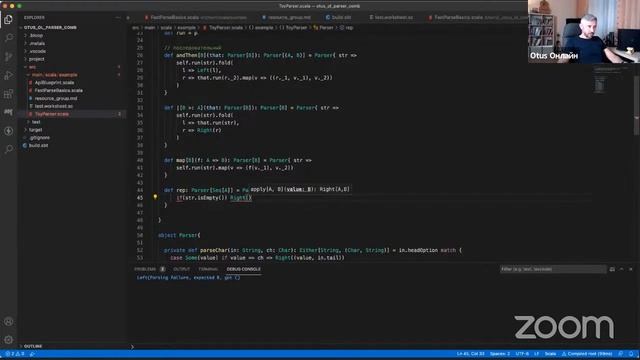
Task: Collapse the main/scala/example folder
Action: tap(54, 75)
